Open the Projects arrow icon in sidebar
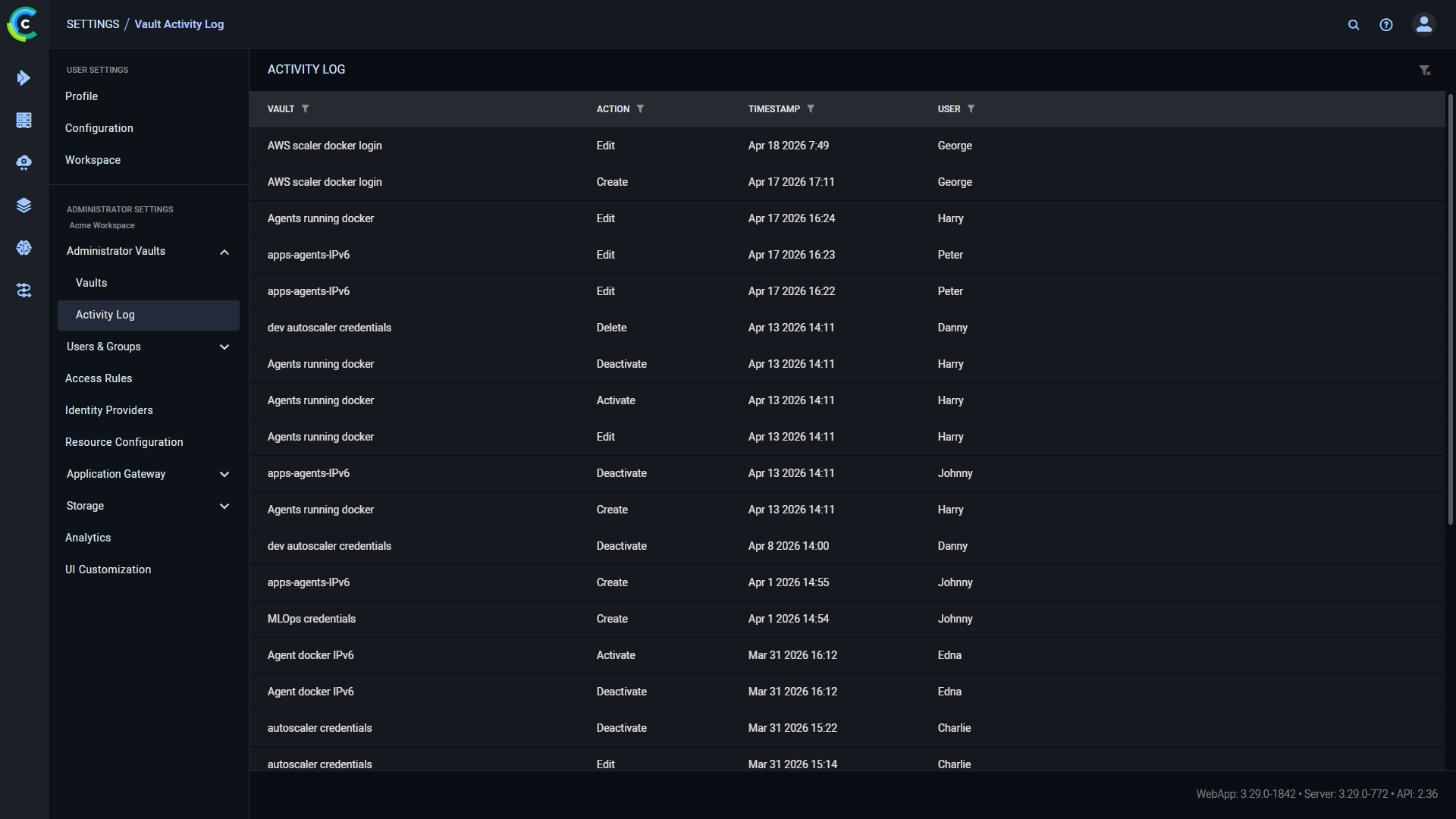This screenshot has width=1456, height=819. click(x=24, y=78)
